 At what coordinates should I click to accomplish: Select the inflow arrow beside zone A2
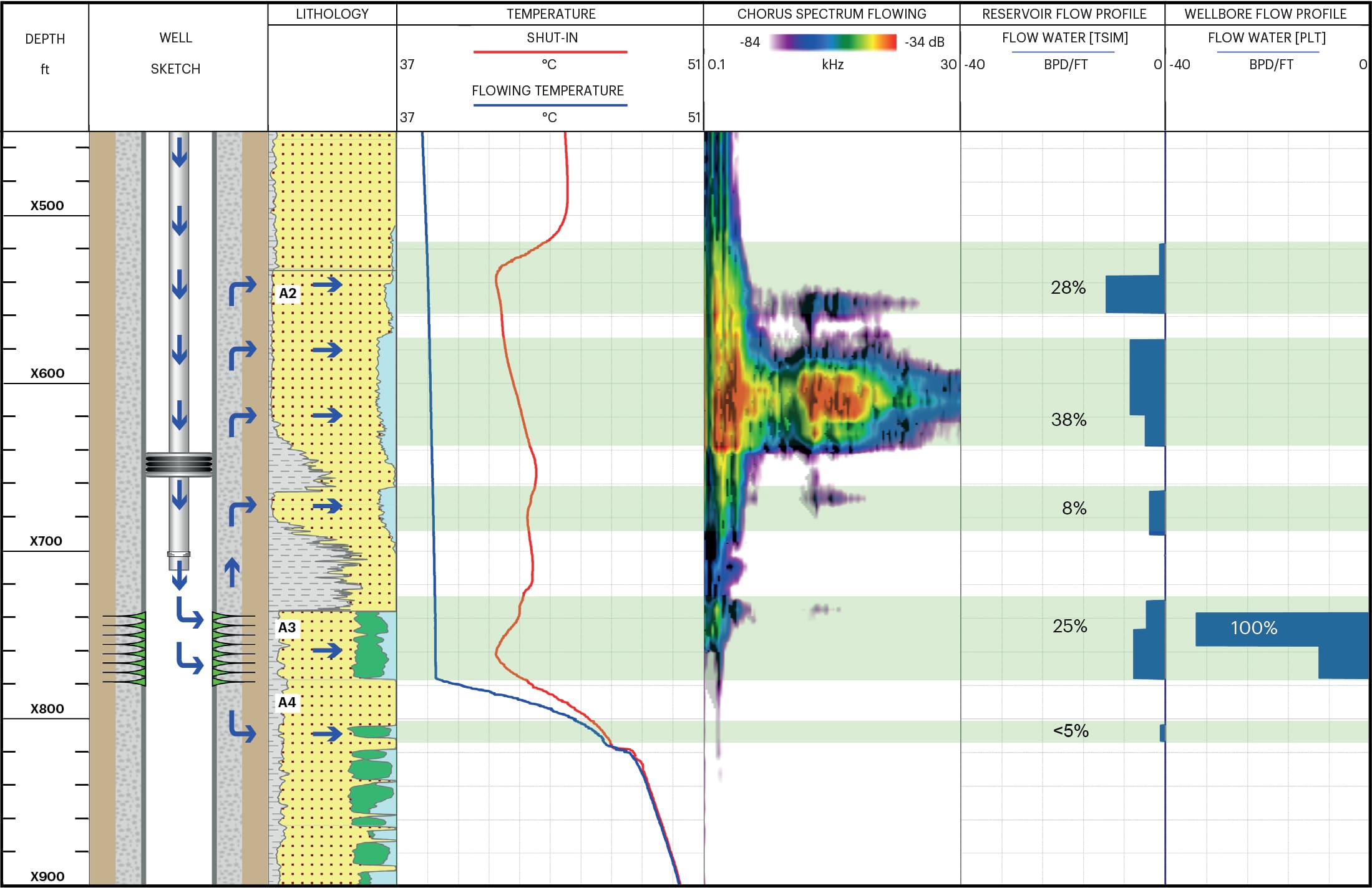tap(328, 284)
